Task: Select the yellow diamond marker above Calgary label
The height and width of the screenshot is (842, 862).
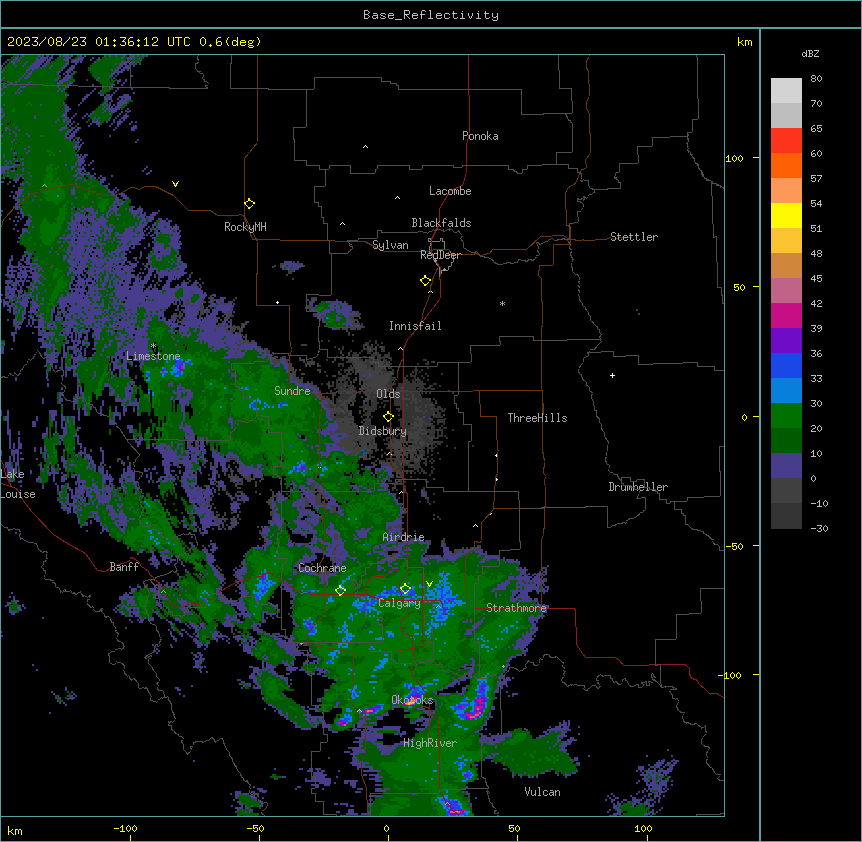Action: tap(406, 589)
